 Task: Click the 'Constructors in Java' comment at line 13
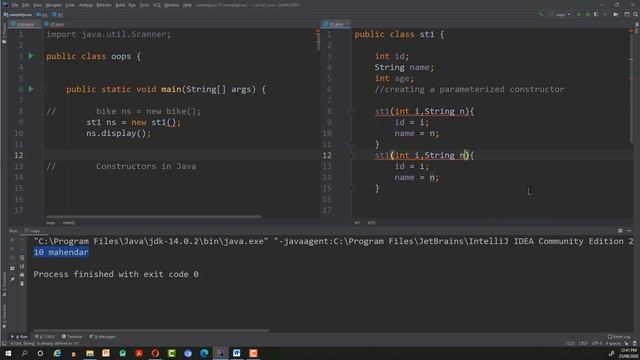(146, 166)
